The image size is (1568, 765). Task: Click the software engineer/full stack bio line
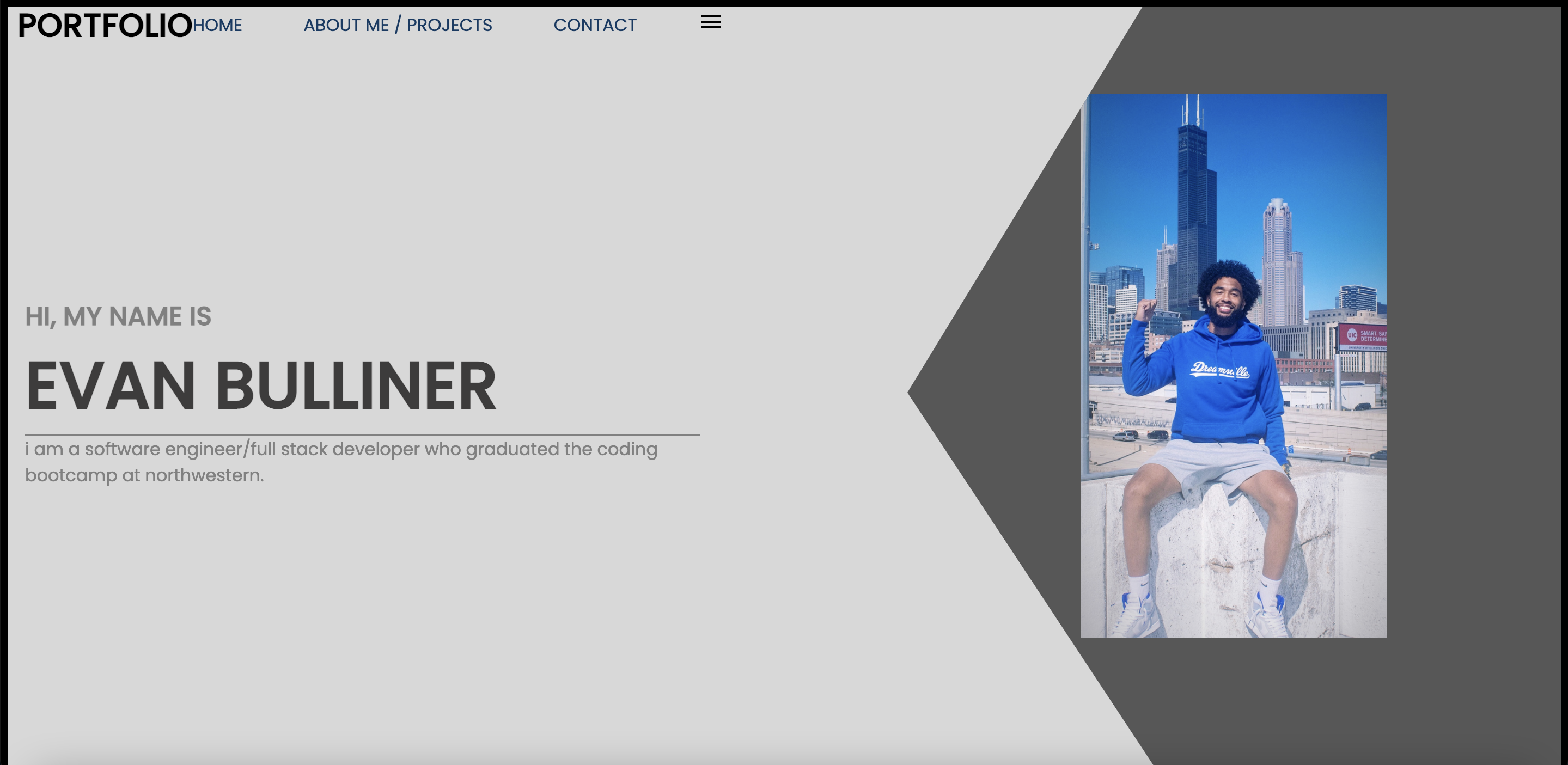tap(341, 449)
